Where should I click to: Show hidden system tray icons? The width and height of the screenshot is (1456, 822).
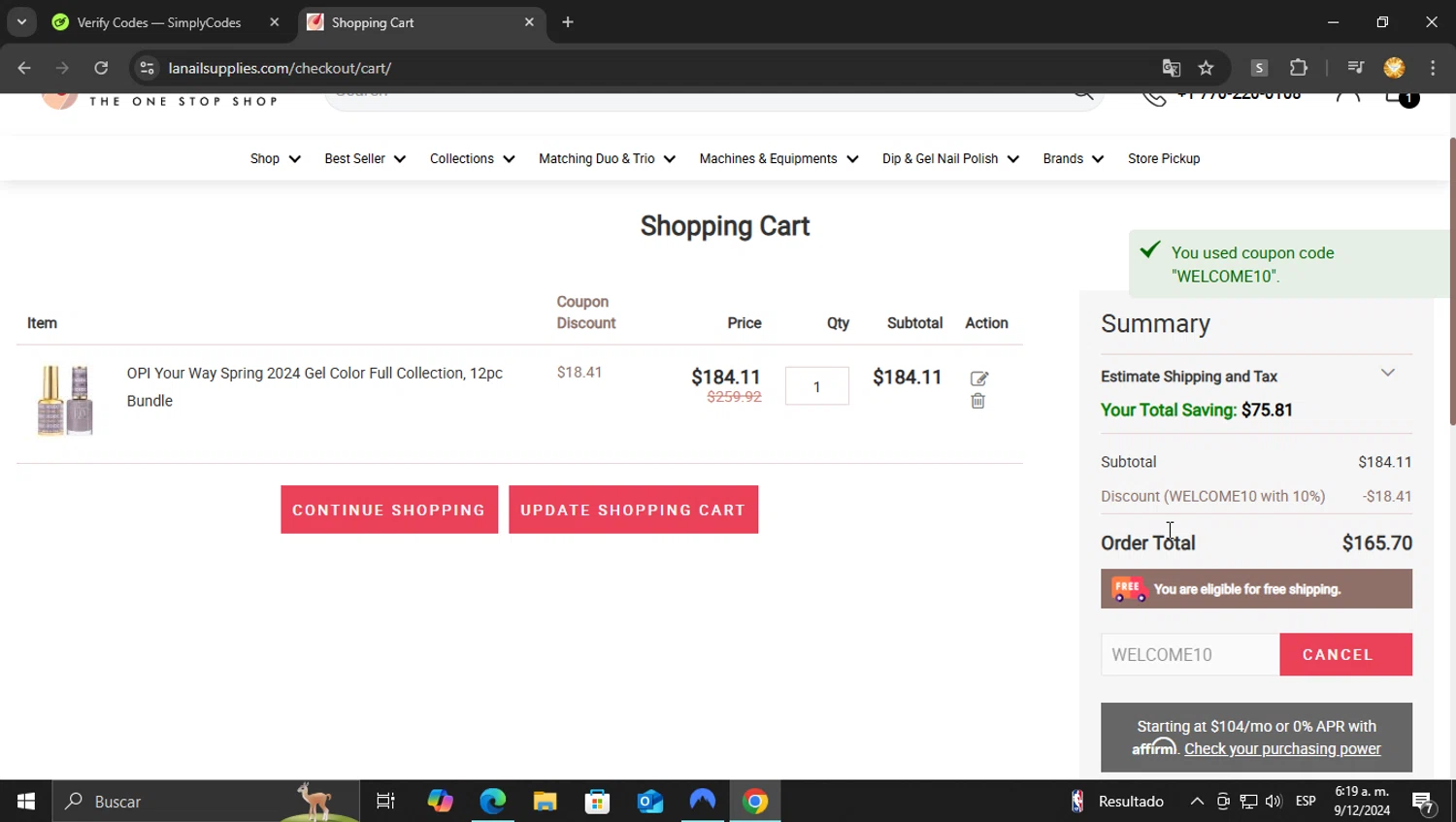1197,802
